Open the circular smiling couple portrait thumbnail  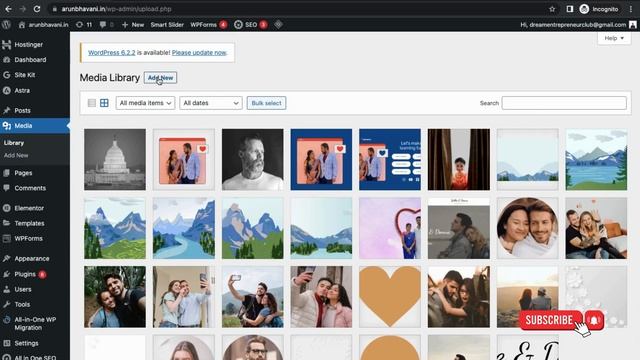527,228
